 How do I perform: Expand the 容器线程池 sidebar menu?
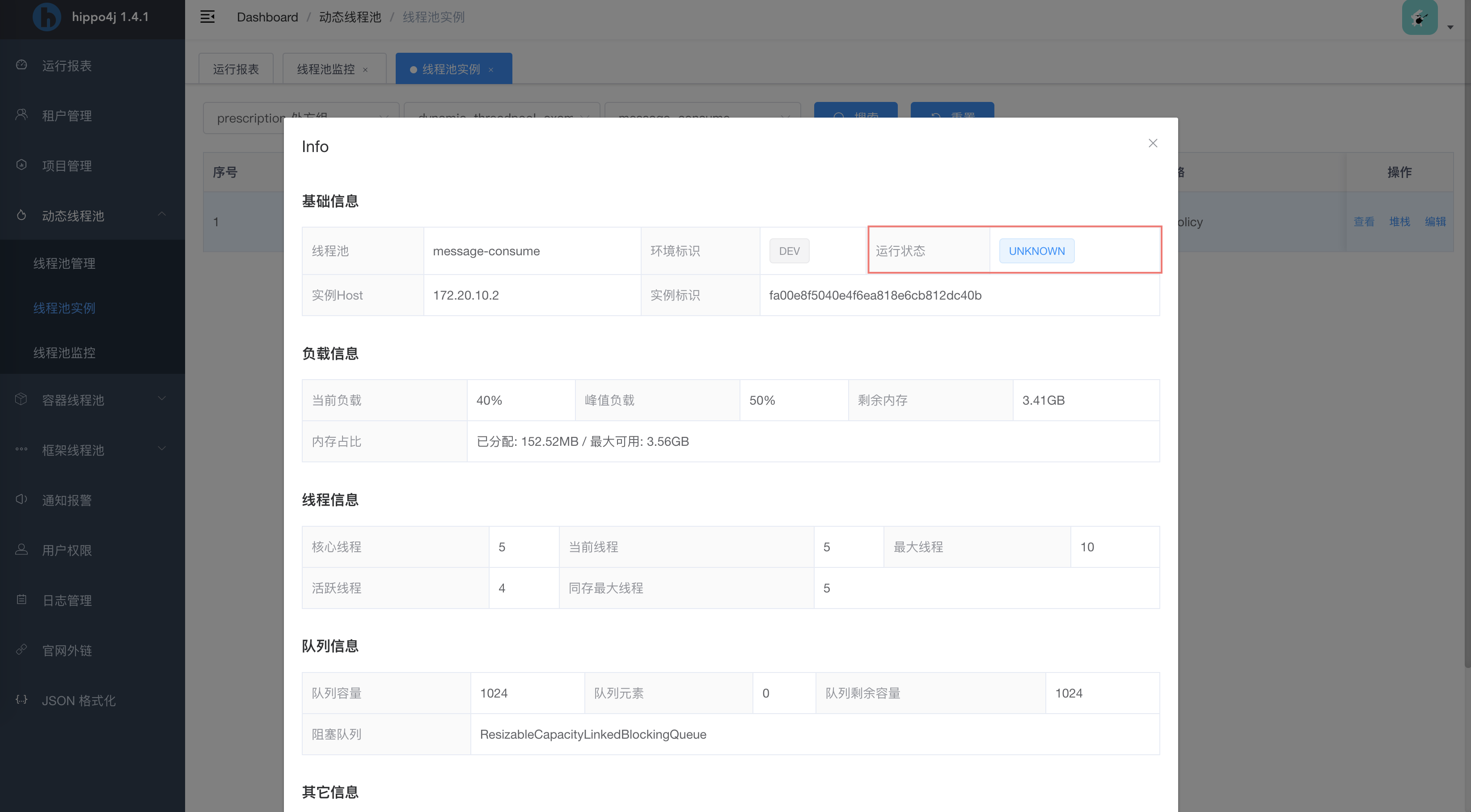(161, 398)
